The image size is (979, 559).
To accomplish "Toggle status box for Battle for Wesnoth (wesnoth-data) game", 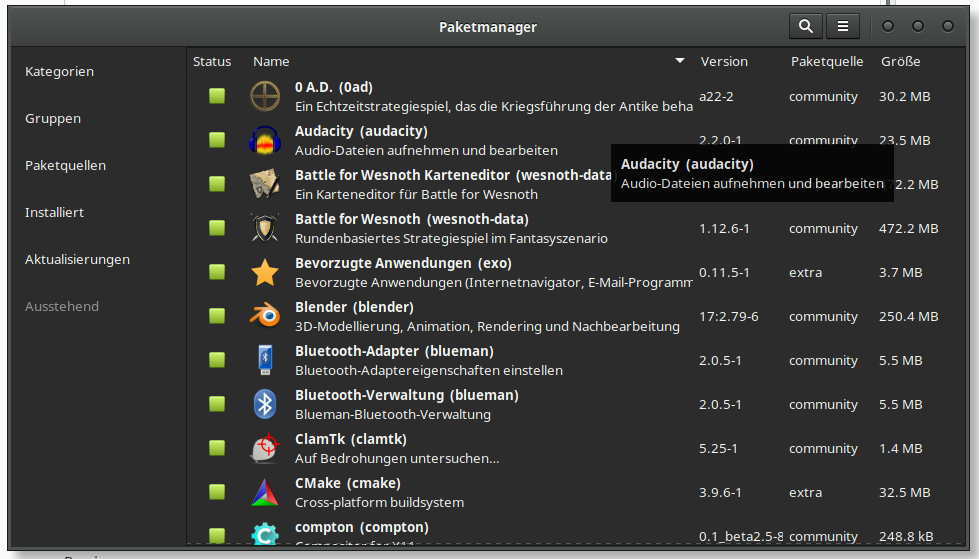I will pos(217,228).
